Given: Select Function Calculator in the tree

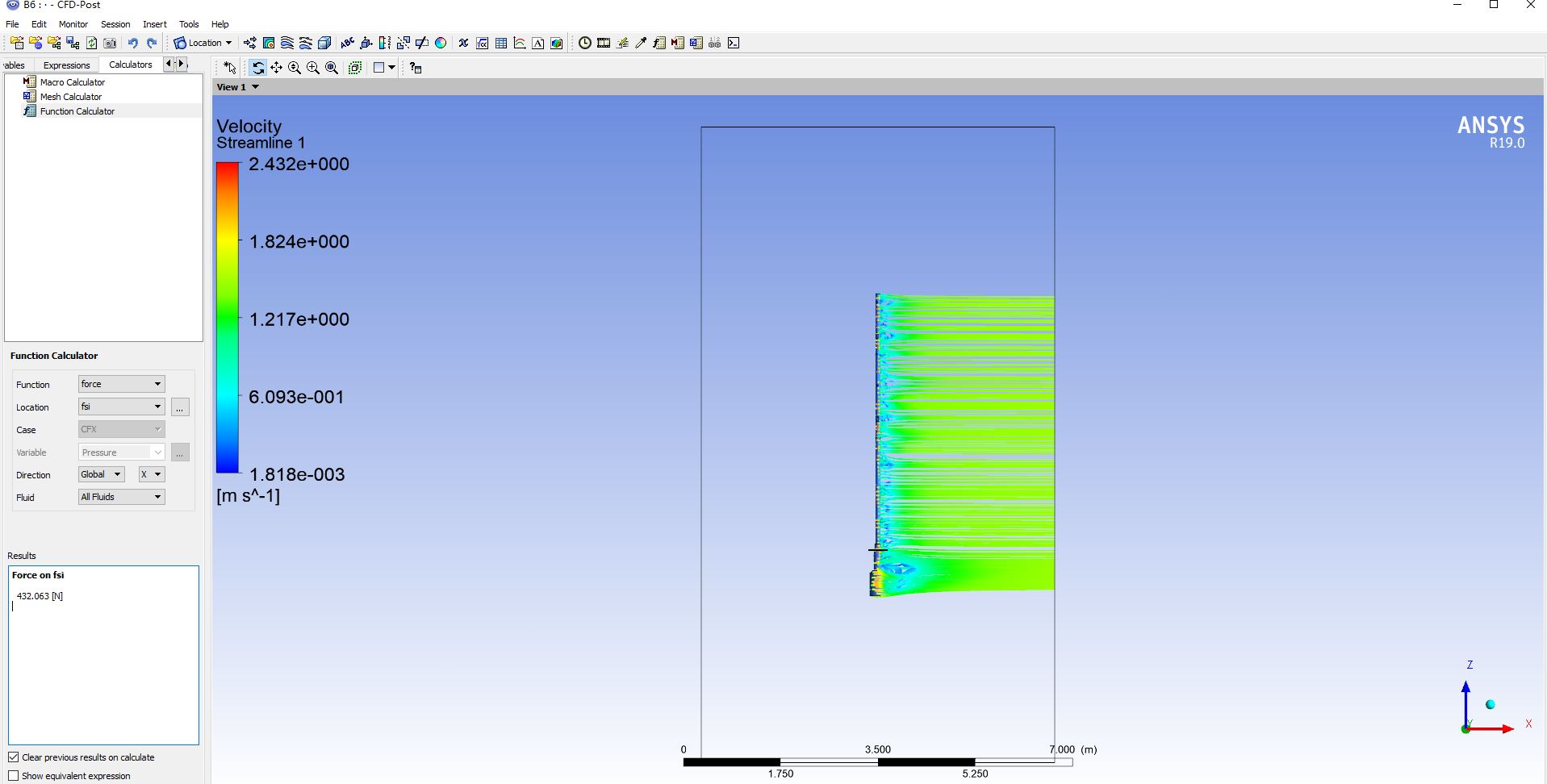Looking at the screenshot, I should [x=77, y=111].
